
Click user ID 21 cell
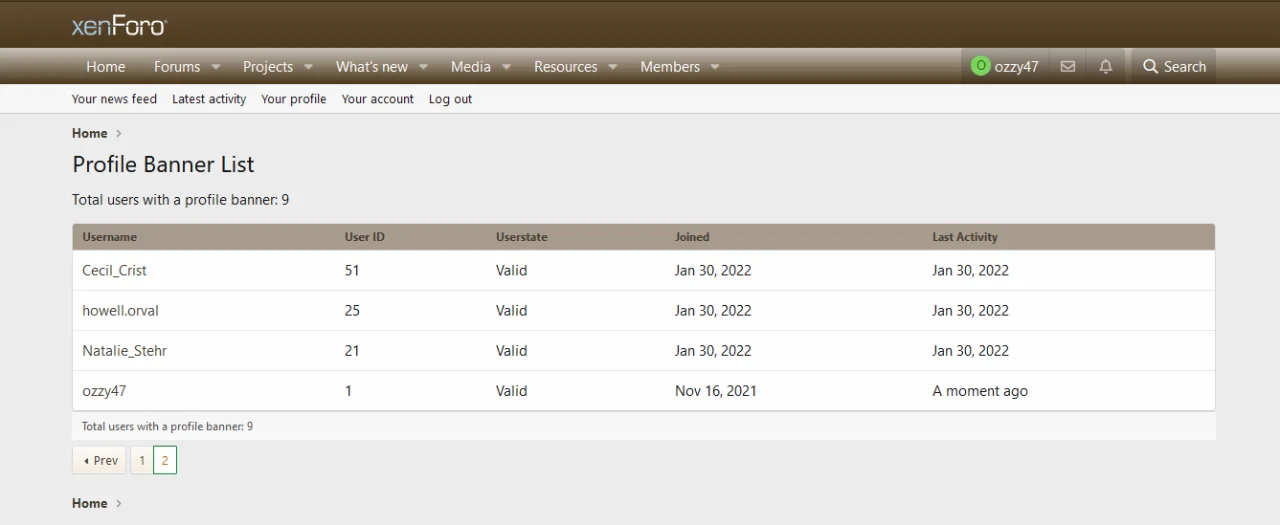[x=352, y=350]
